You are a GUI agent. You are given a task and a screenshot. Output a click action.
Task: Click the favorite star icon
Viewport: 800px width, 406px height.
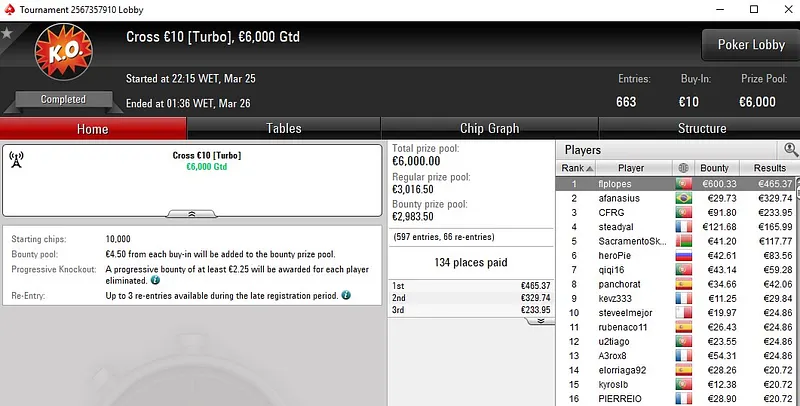(7, 33)
